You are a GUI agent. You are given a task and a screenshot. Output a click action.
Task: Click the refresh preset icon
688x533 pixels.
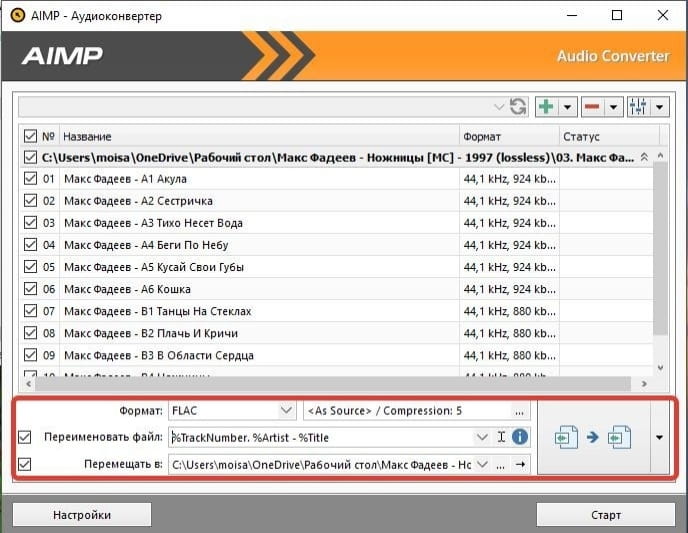pyautogui.click(x=518, y=107)
